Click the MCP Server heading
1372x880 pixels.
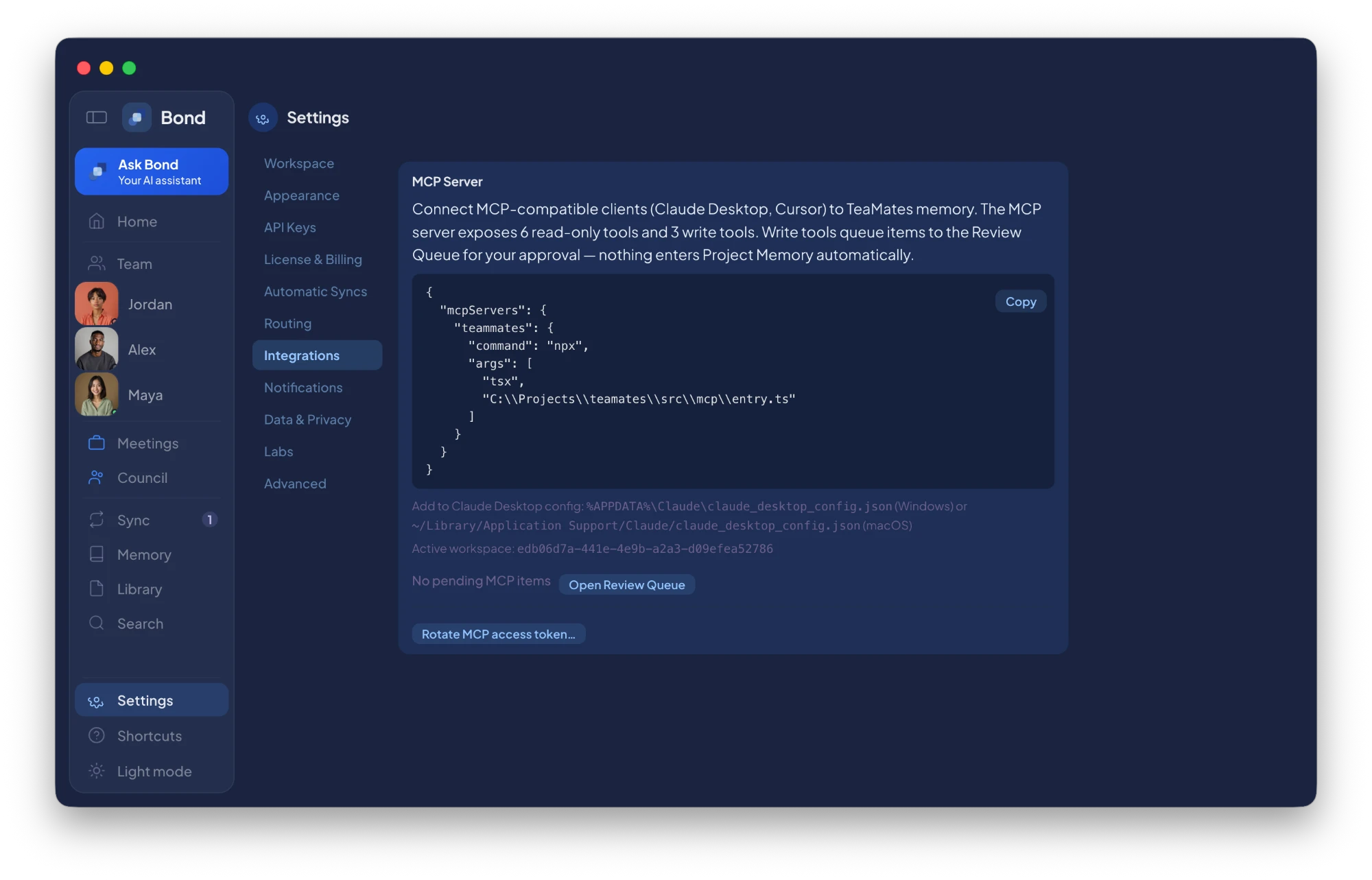click(447, 182)
